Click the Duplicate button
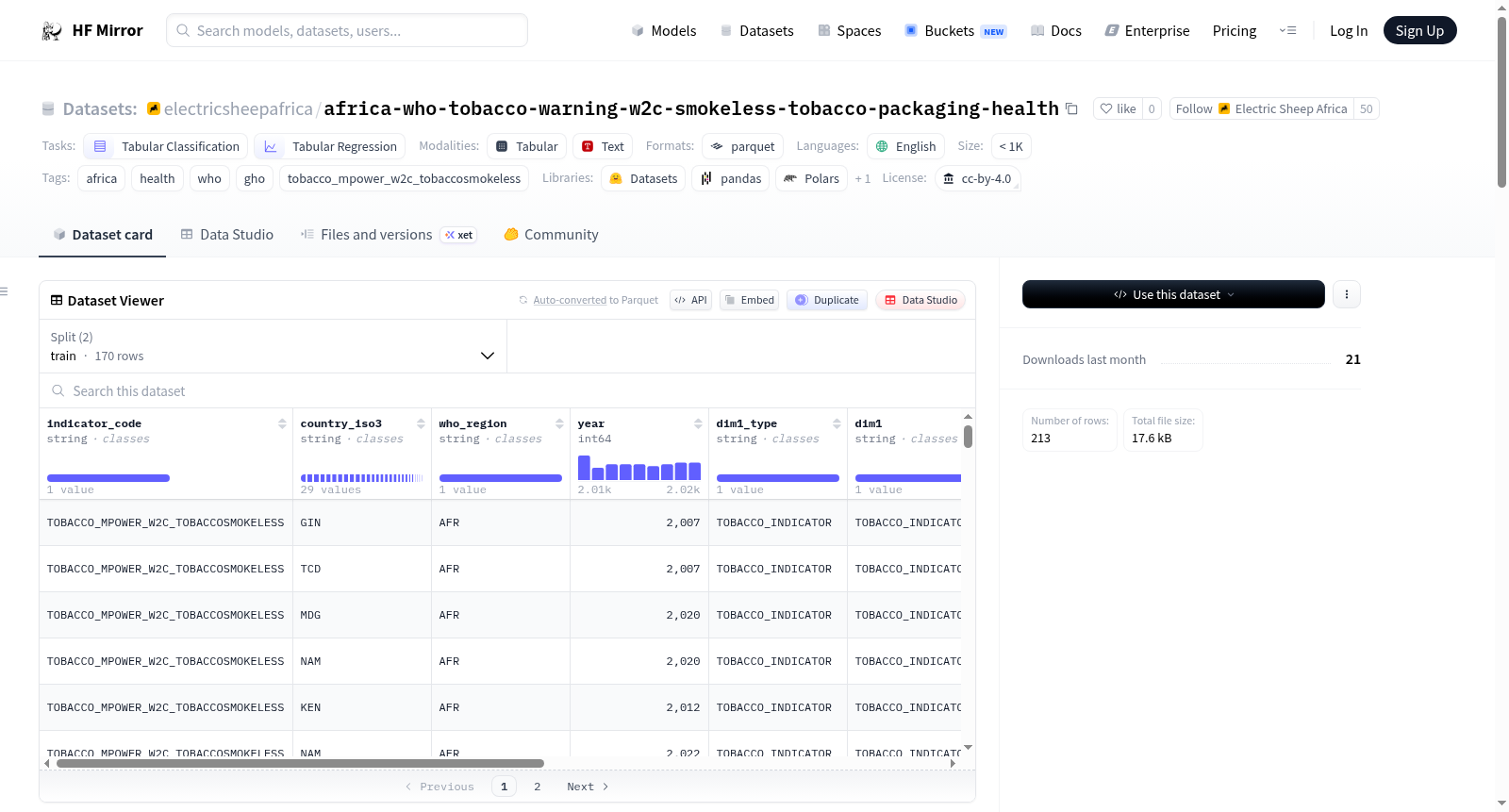Image resolution: width=1509 pixels, height=812 pixels. point(827,300)
